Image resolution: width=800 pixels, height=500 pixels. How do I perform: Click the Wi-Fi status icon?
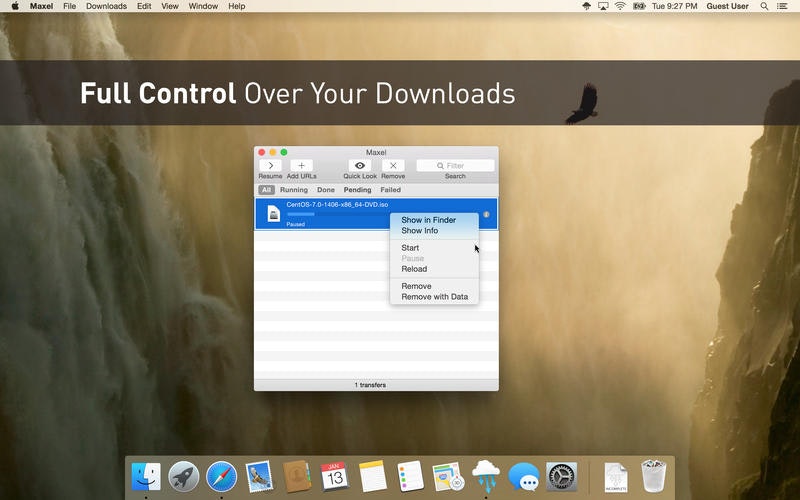tap(620, 6)
